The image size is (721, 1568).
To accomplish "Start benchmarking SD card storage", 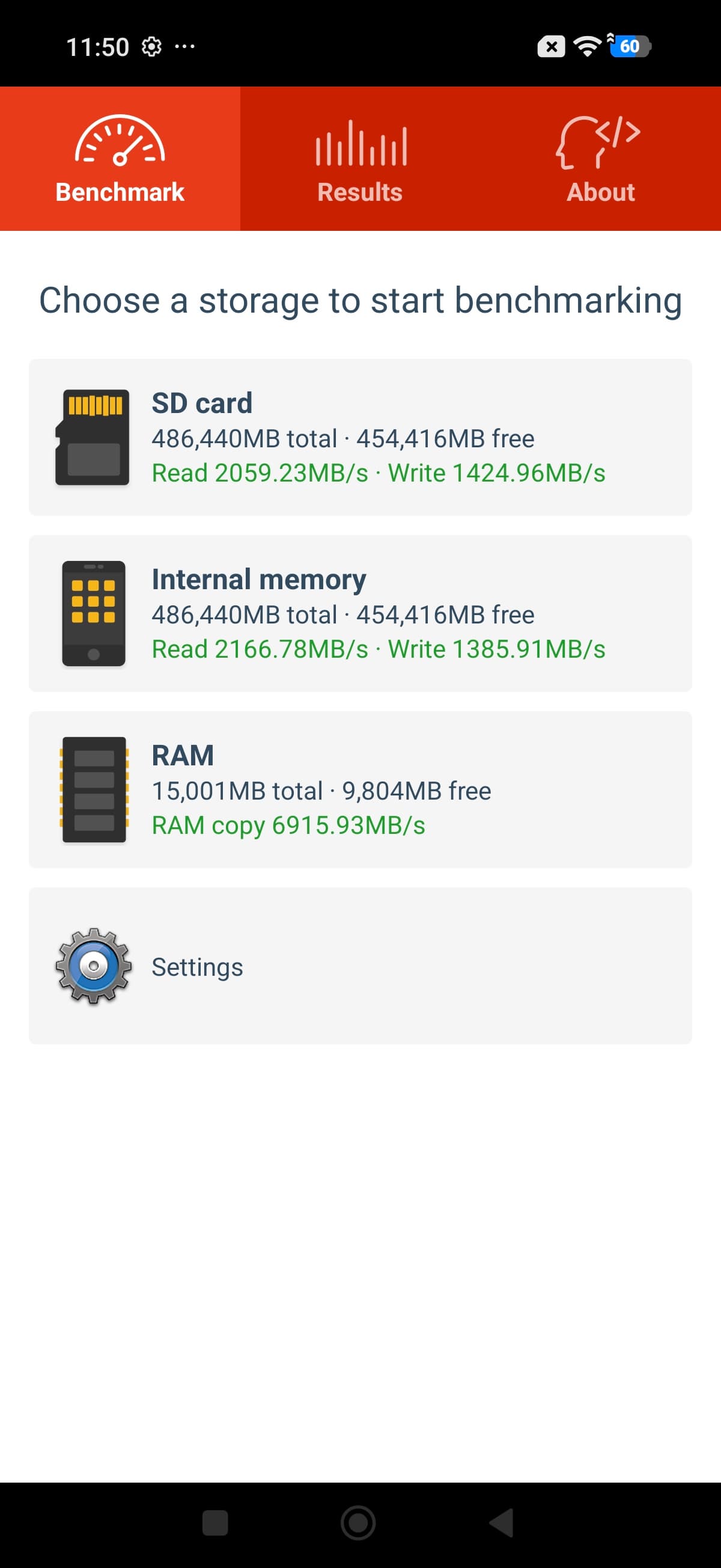I will (202, 403).
